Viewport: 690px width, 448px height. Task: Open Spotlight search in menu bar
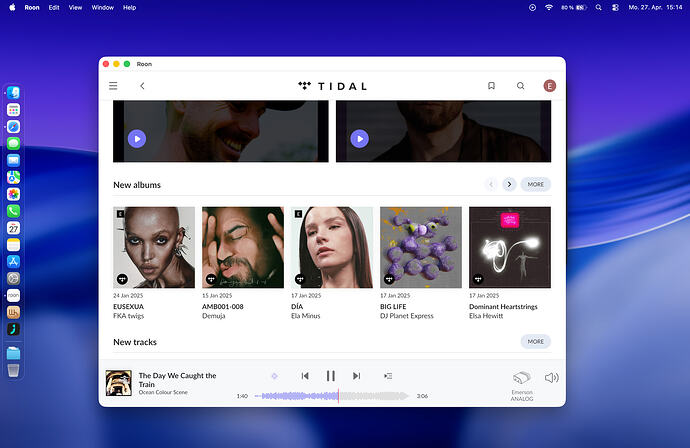point(598,7)
